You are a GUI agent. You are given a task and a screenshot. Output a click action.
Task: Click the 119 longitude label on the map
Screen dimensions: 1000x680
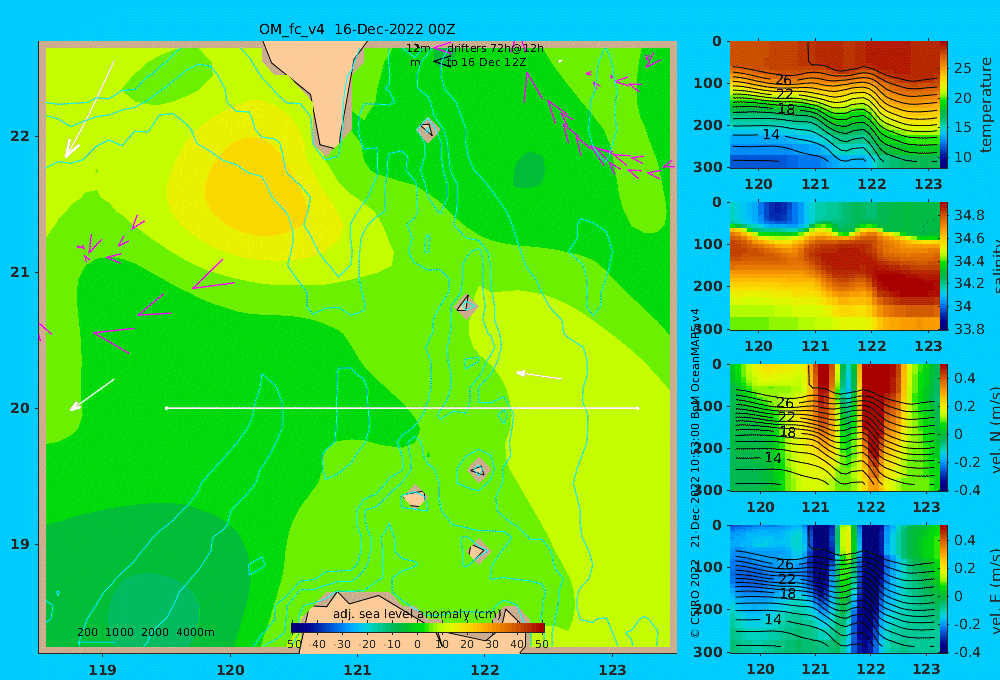(102, 670)
